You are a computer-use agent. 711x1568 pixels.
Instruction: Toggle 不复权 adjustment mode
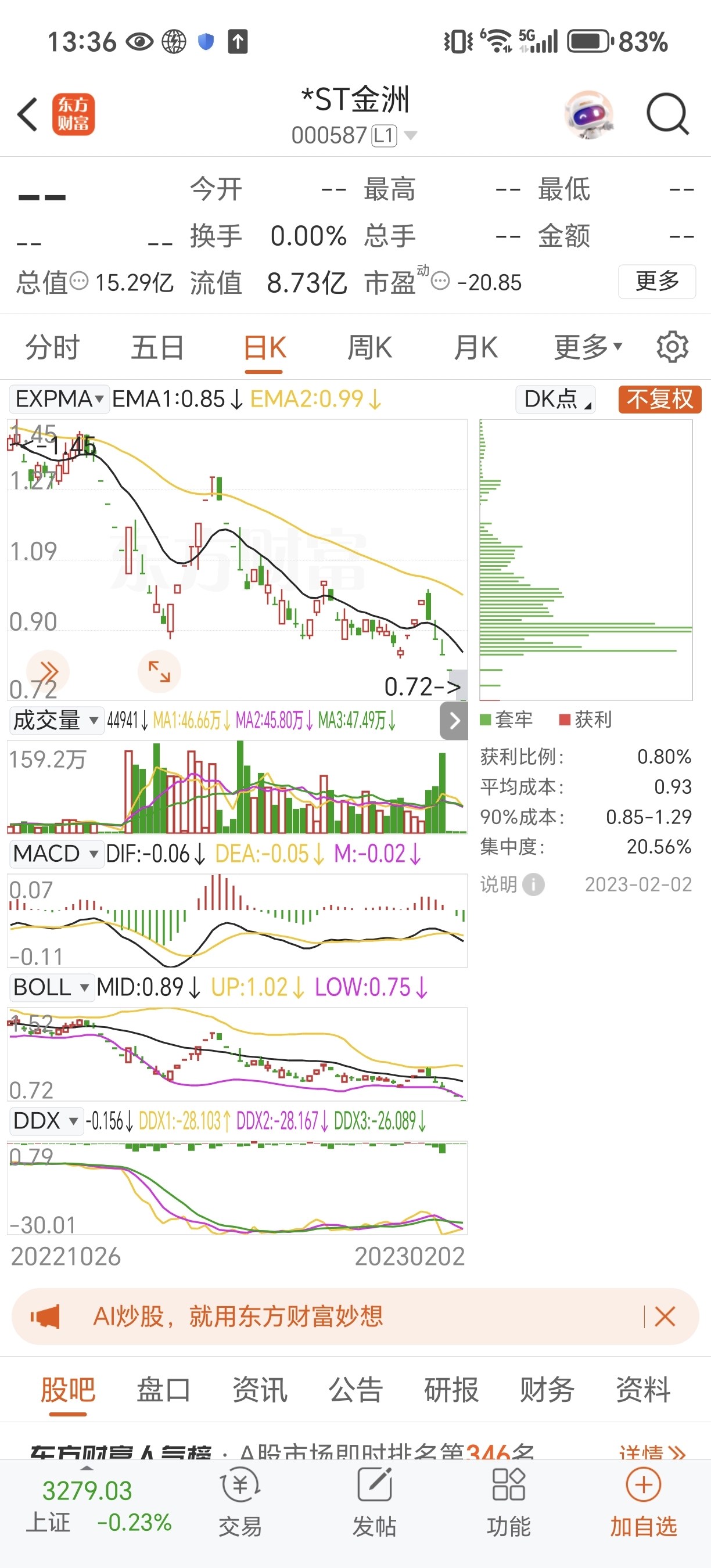tap(660, 400)
